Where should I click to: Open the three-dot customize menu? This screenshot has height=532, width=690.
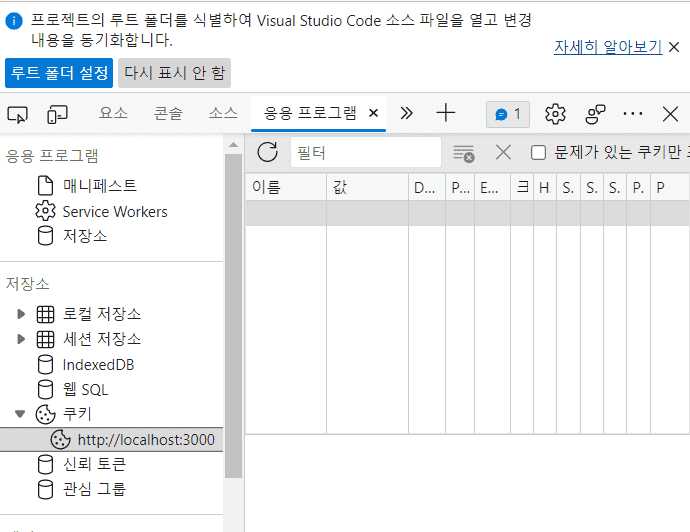tap(633, 114)
